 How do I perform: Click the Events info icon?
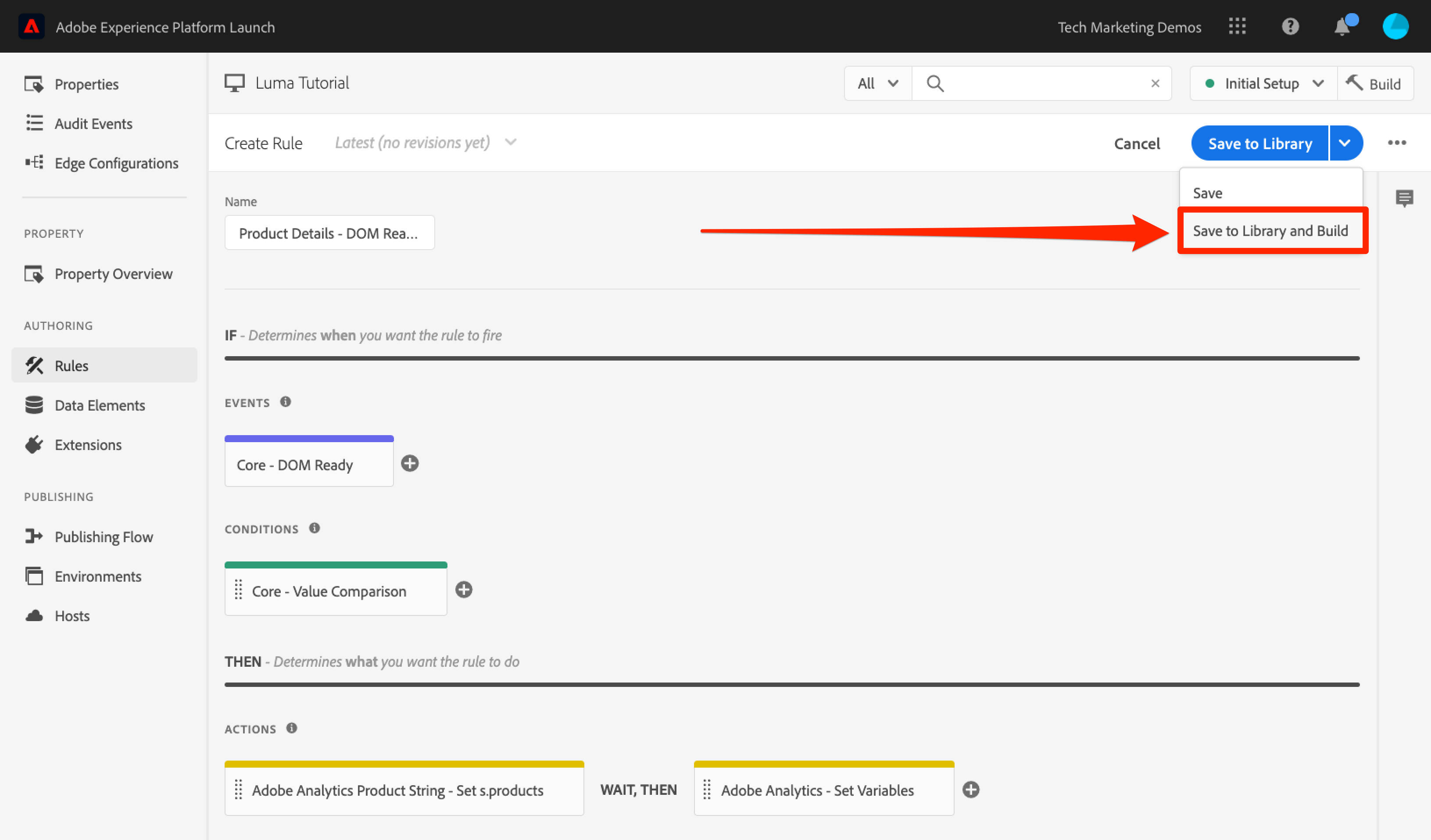[285, 402]
